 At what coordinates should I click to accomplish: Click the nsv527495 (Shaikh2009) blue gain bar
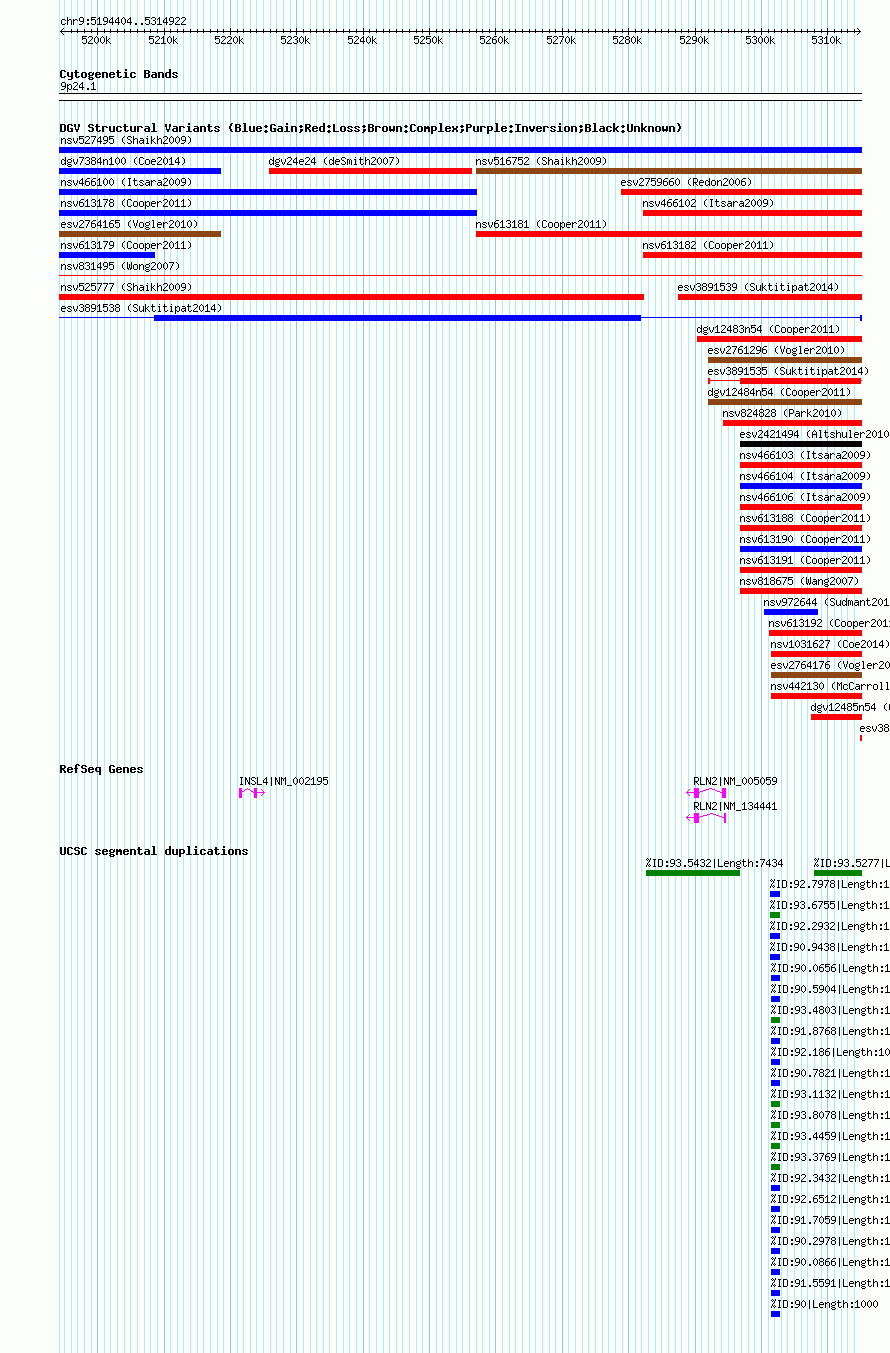(460, 150)
